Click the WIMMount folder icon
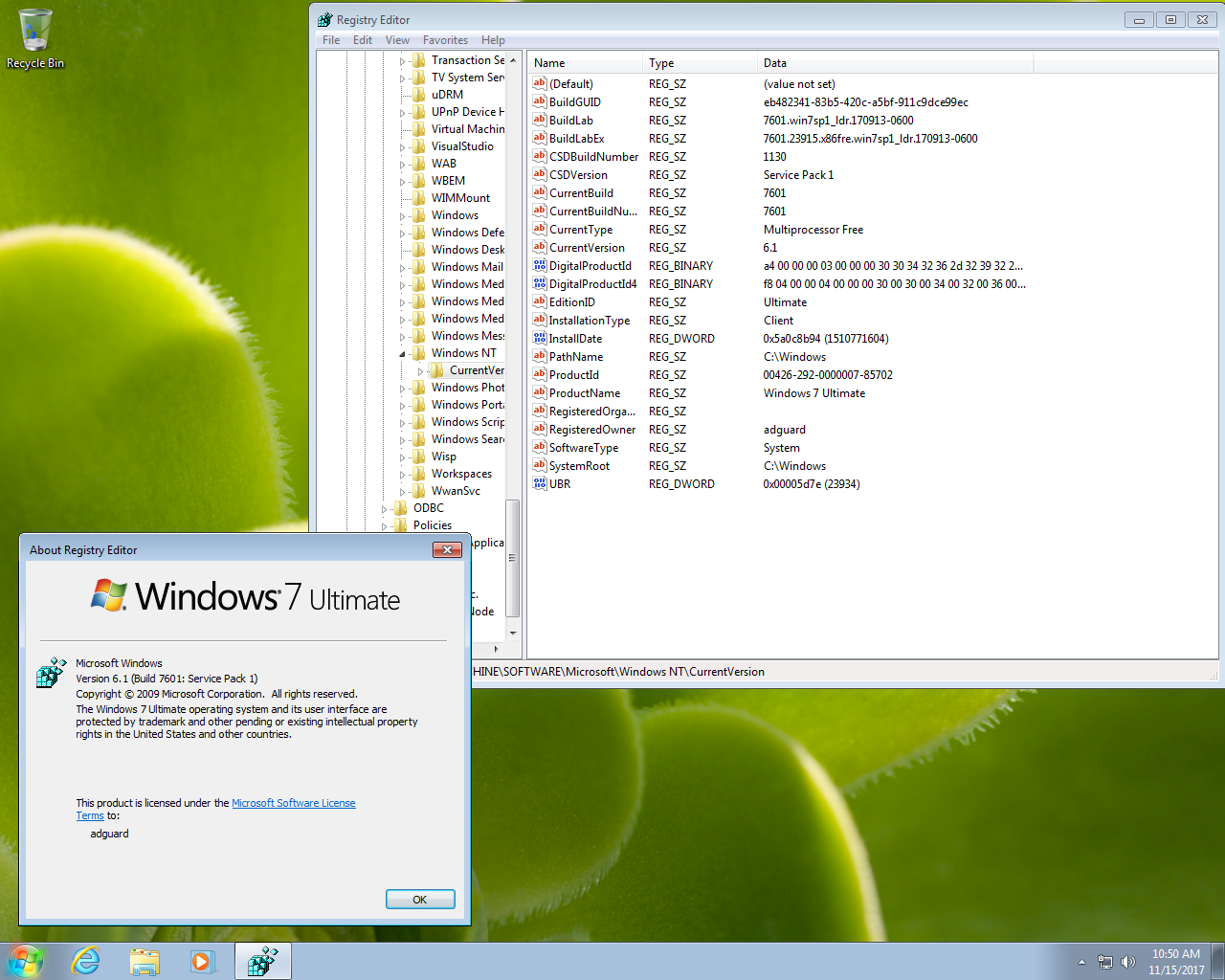 (x=419, y=197)
